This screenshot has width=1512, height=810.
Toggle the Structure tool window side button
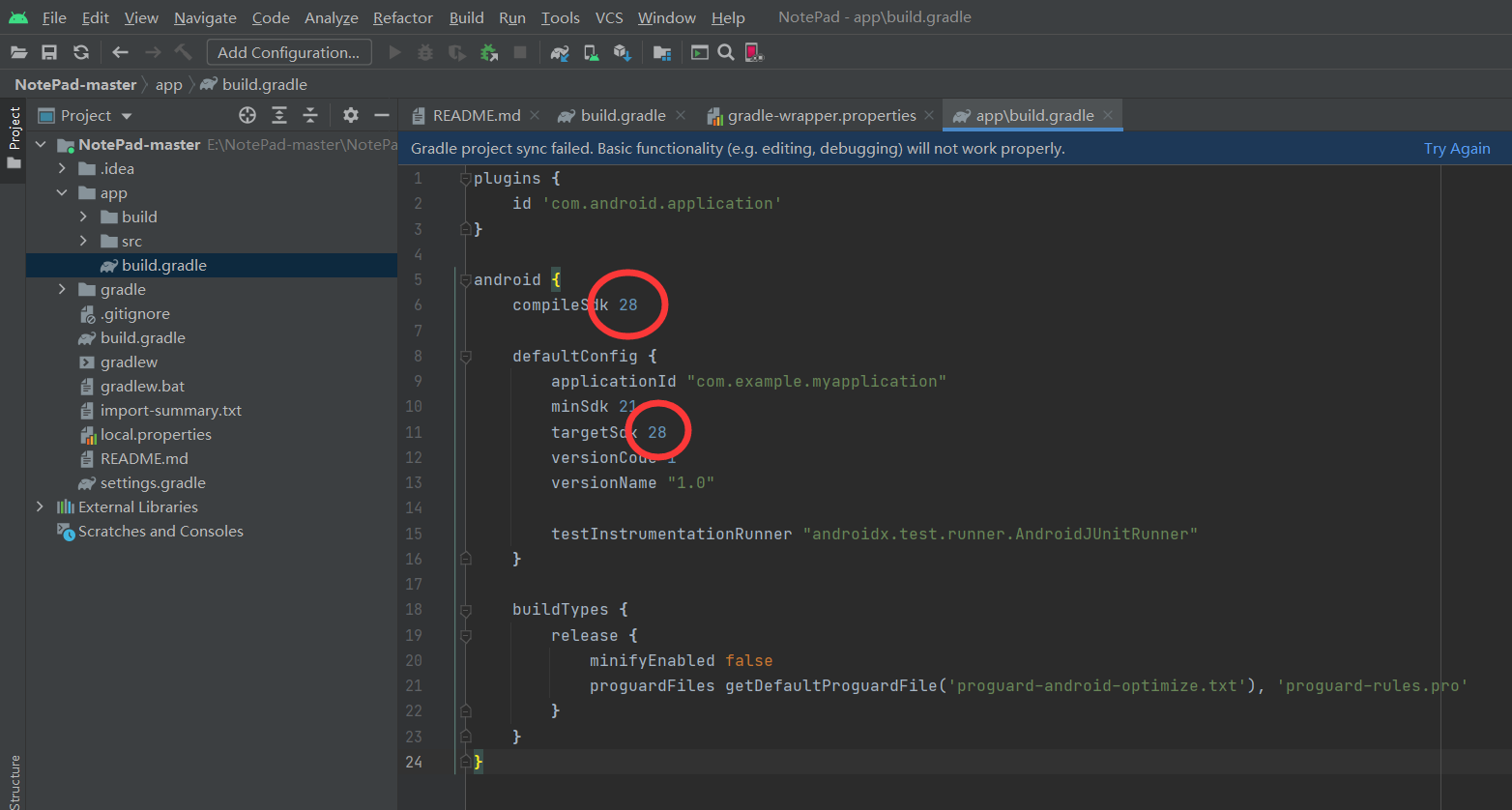14,782
